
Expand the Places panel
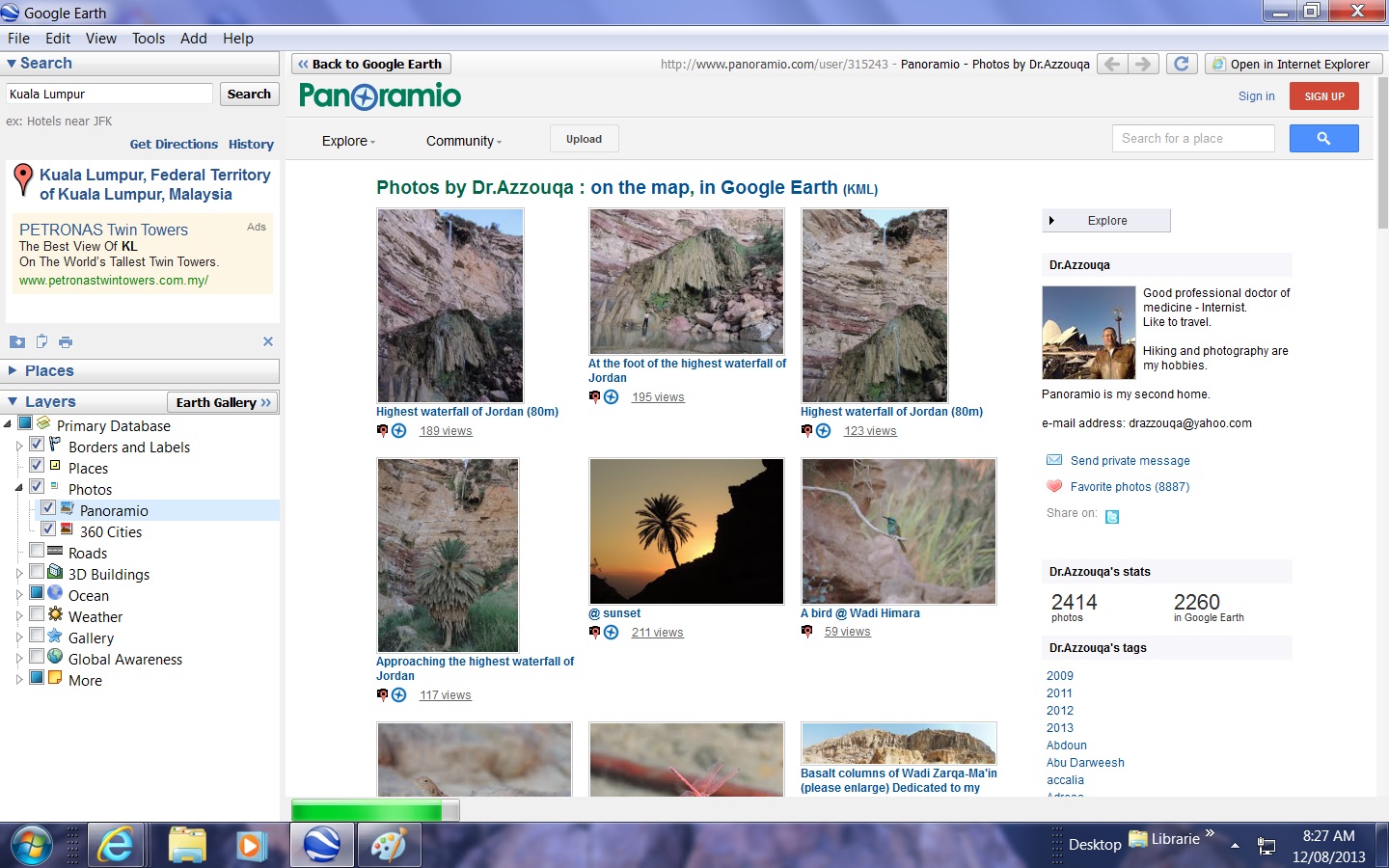(13, 370)
